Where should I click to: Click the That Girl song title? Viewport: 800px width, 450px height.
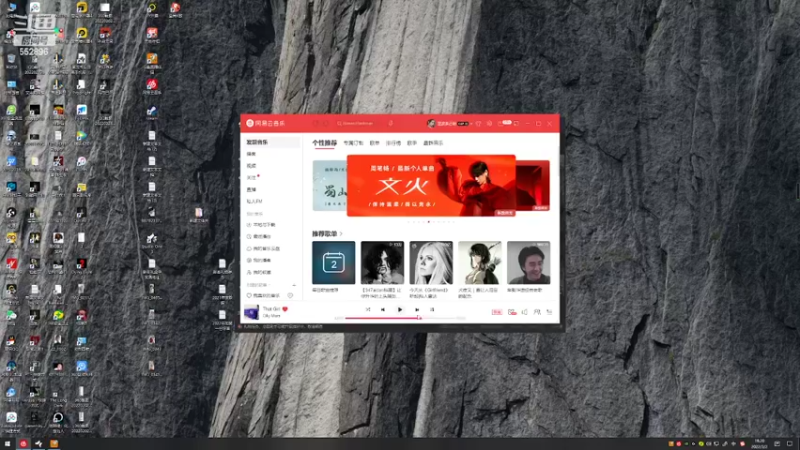point(271,309)
